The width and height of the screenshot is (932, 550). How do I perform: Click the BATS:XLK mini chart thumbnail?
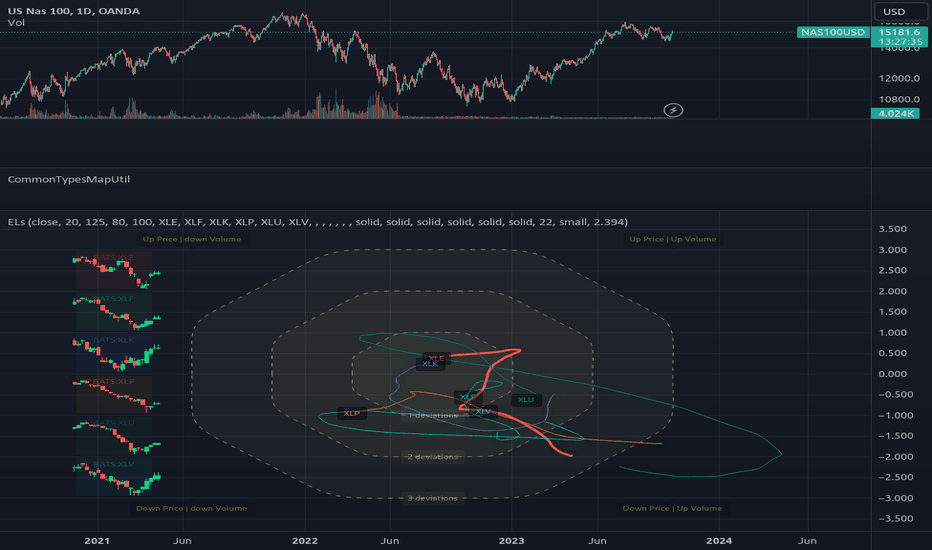click(x=114, y=354)
